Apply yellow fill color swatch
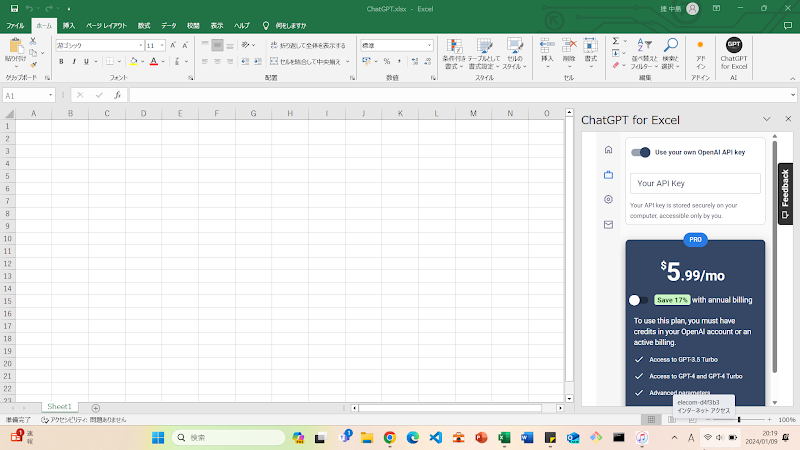This screenshot has width=800, height=450. (133, 62)
